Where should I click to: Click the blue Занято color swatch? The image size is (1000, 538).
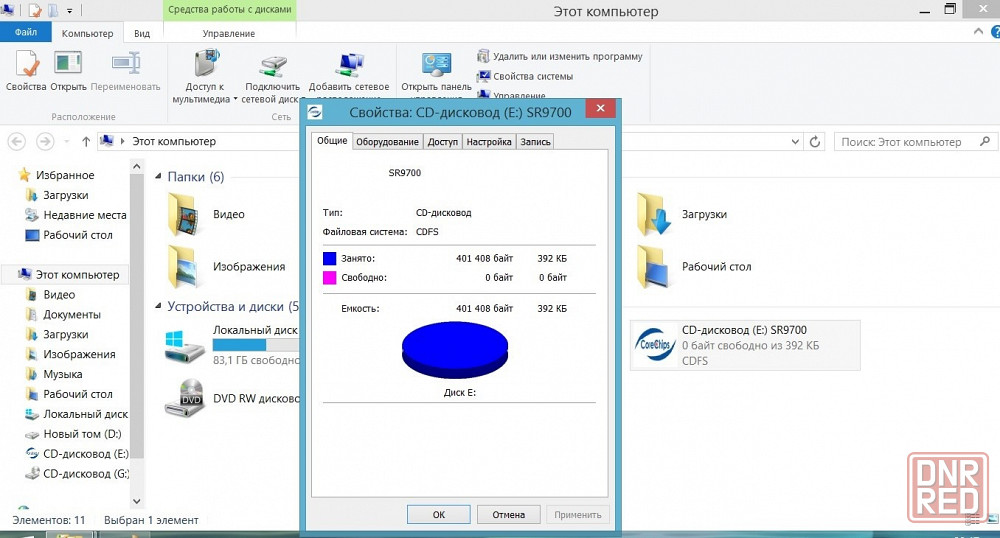pyautogui.click(x=330, y=259)
